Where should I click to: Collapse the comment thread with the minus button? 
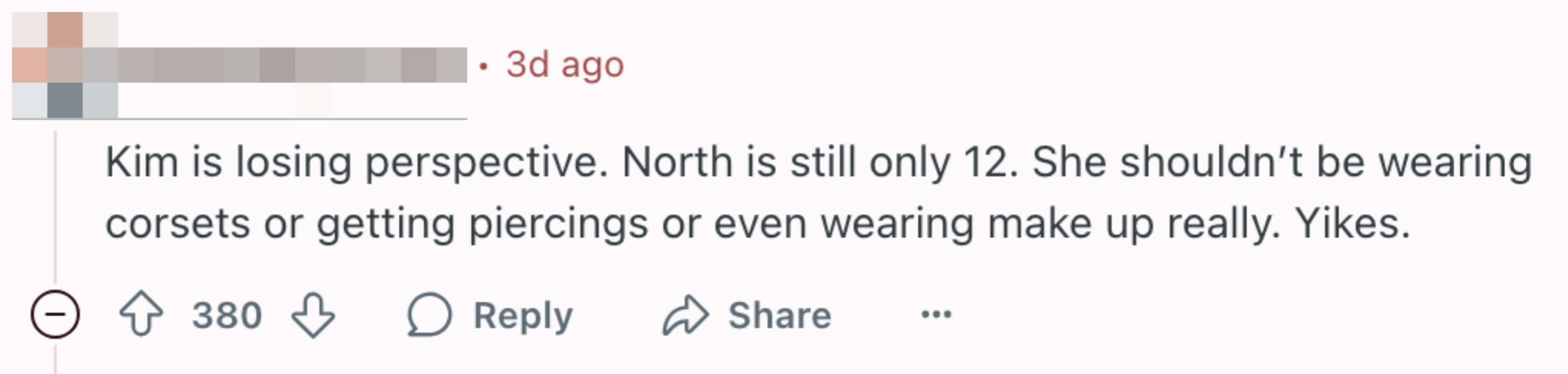pos(55,315)
